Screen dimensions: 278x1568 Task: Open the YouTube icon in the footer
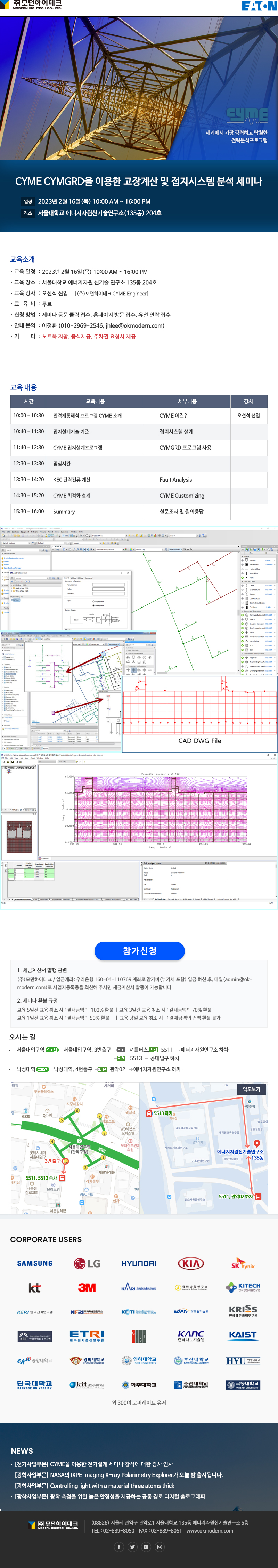click(x=146, y=1547)
